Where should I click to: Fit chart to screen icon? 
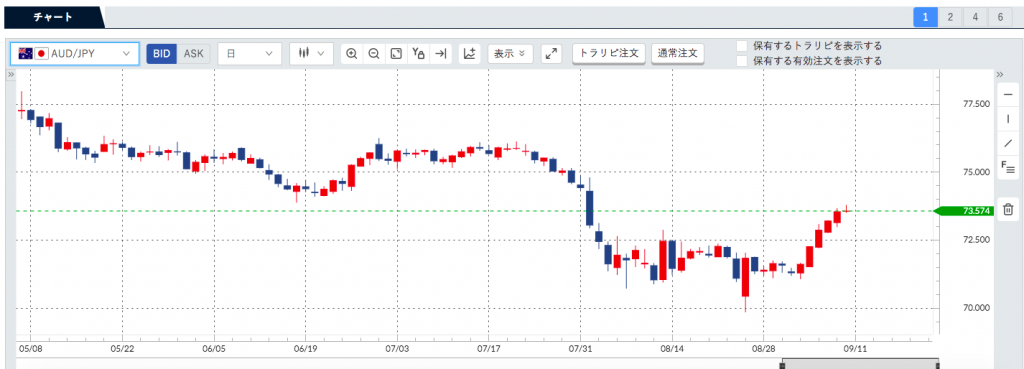tap(396, 54)
